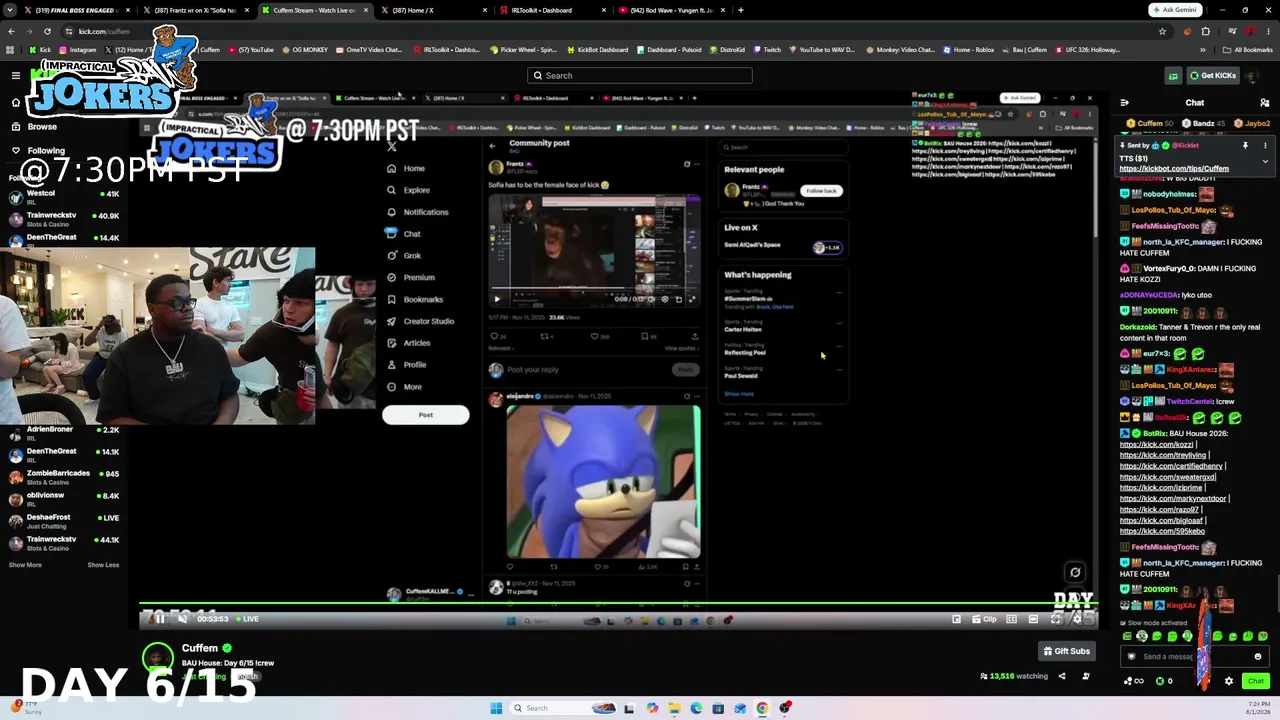Screen dimensions: 1280x720
Task: Click the pin icon on the pinned message
Action: [1245, 146]
